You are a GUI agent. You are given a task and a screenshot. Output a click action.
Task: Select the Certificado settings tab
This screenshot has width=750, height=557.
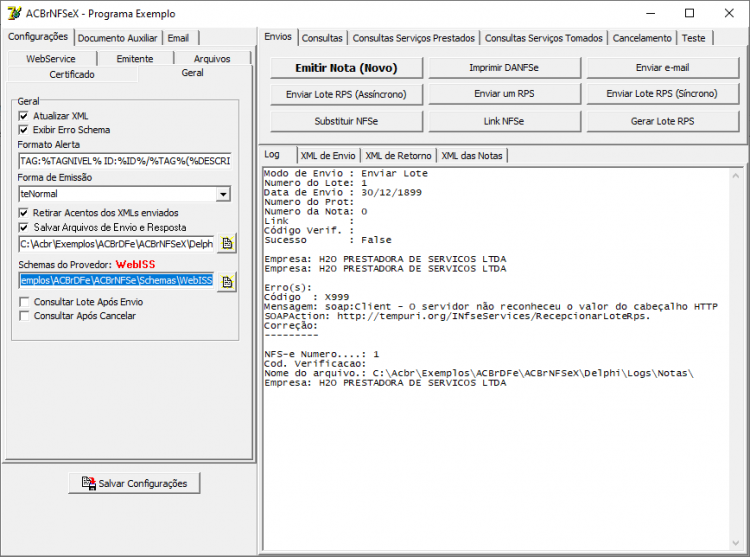(72, 75)
